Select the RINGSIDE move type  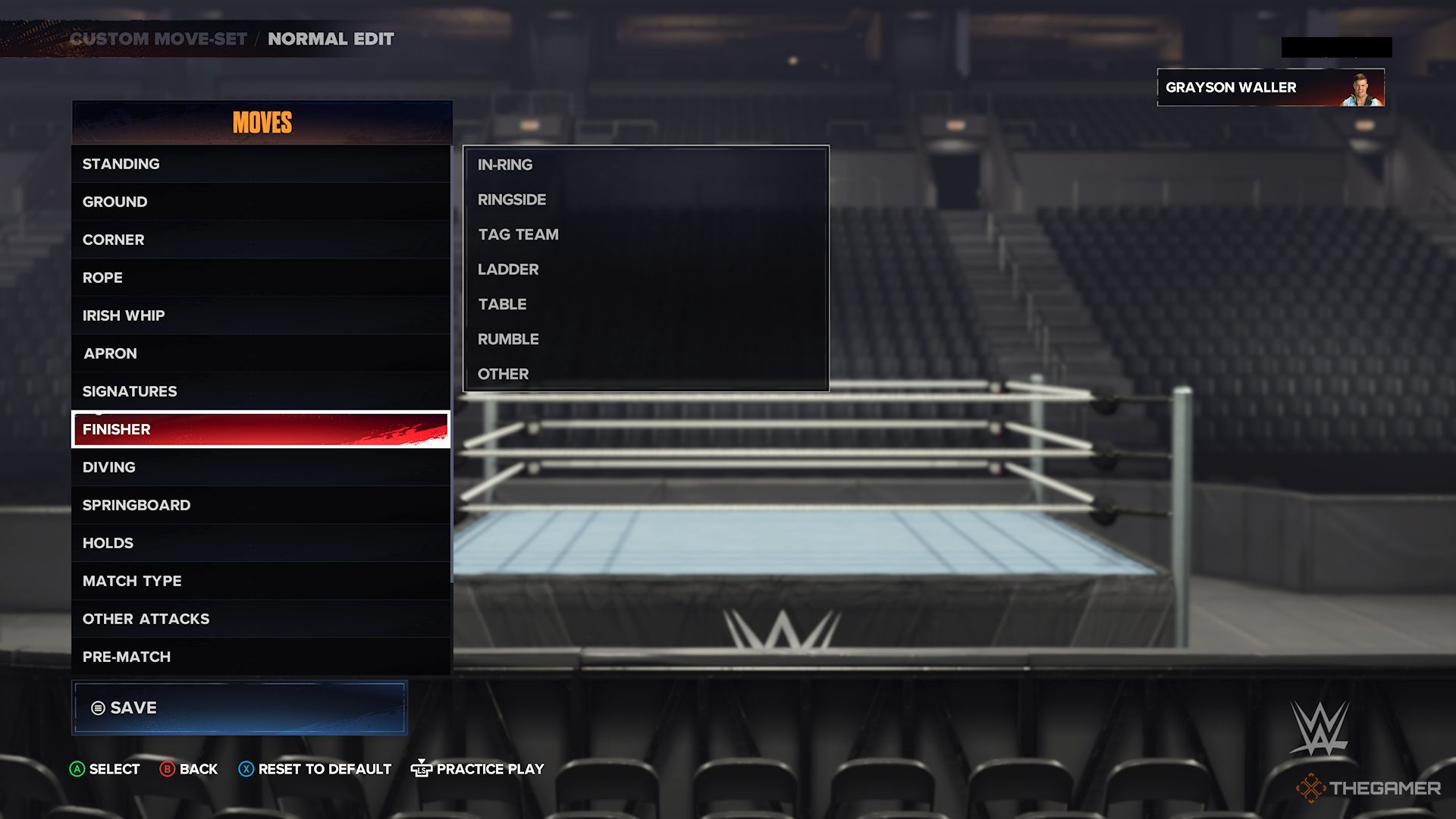tap(512, 199)
